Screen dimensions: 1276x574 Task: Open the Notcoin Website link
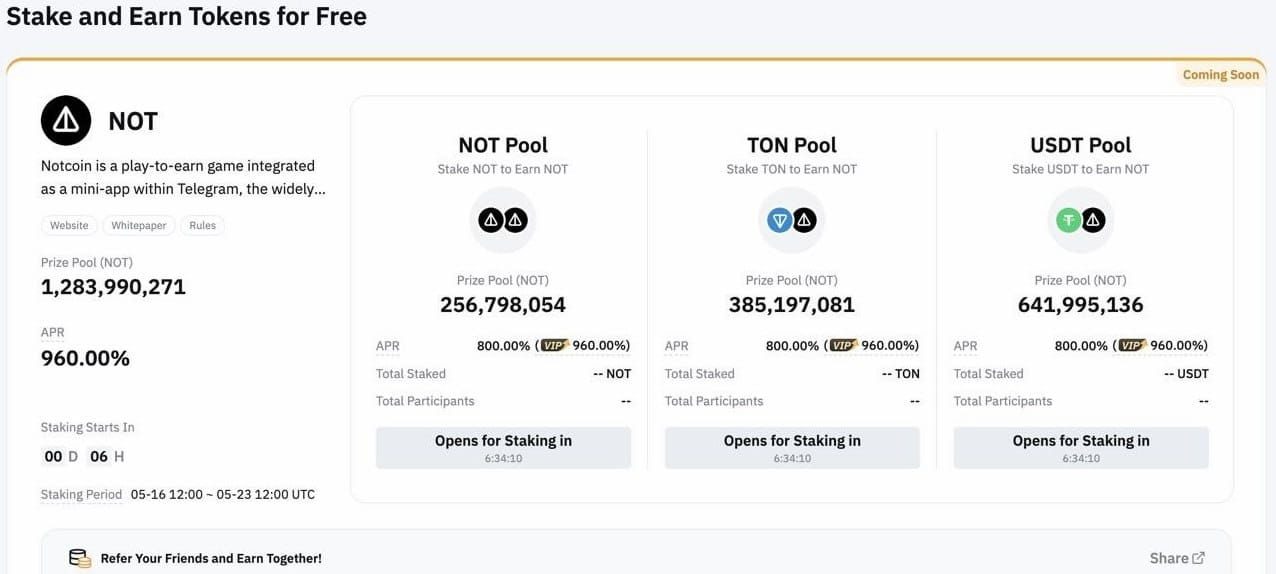70,226
